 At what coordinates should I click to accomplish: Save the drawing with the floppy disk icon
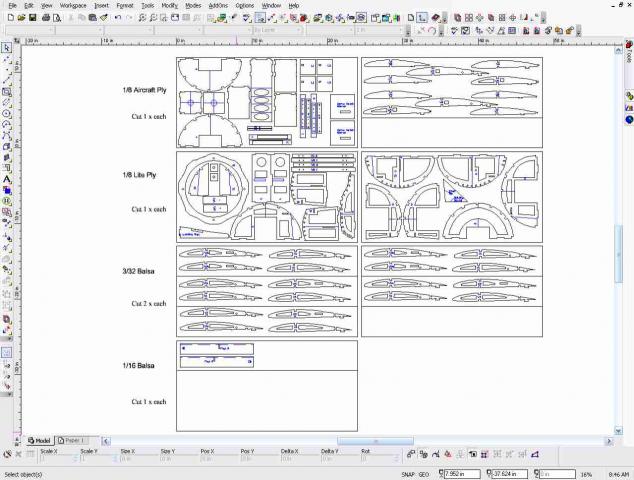(30, 17)
